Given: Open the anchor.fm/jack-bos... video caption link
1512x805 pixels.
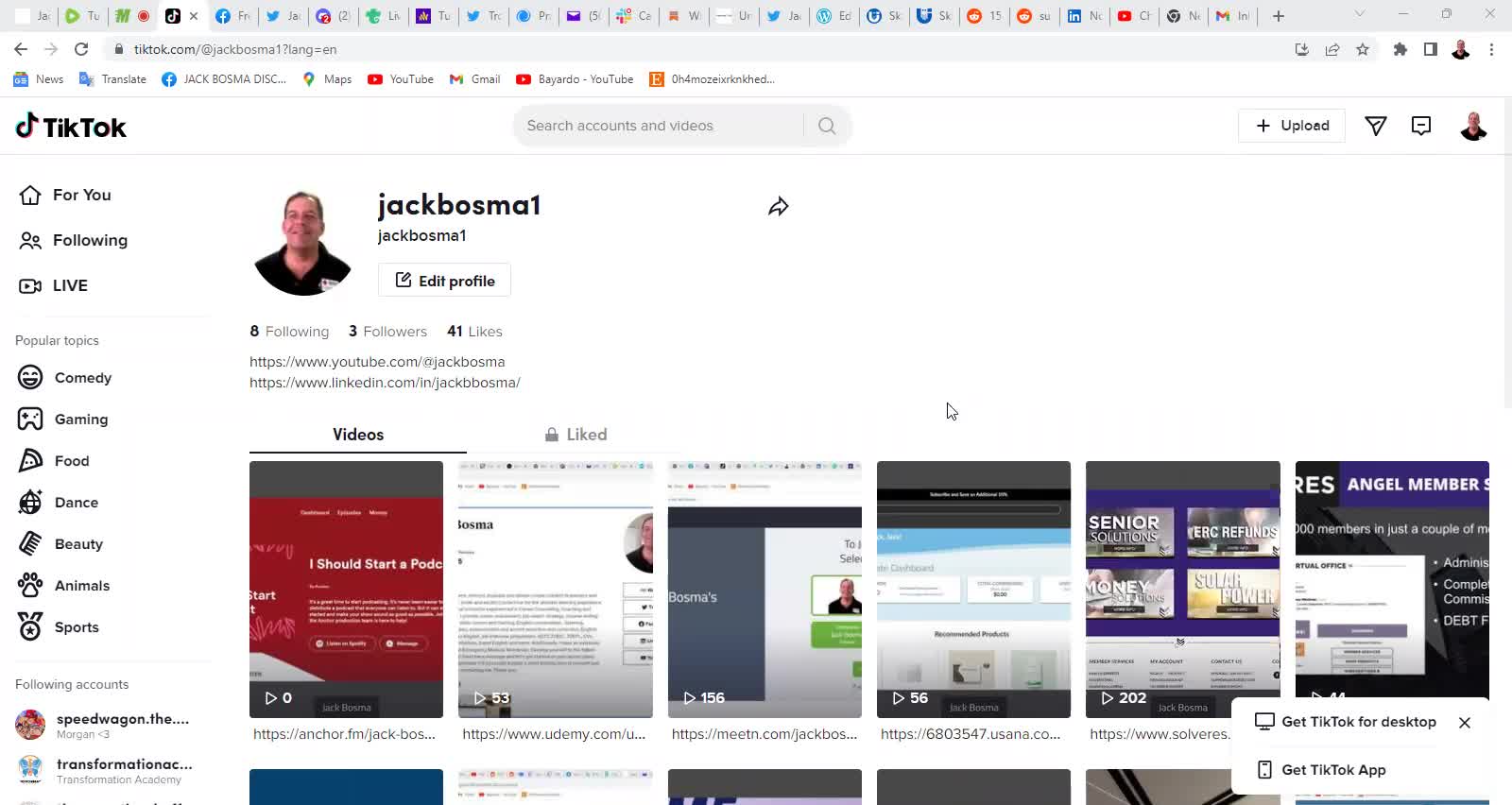Looking at the screenshot, I should click(x=344, y=734).
